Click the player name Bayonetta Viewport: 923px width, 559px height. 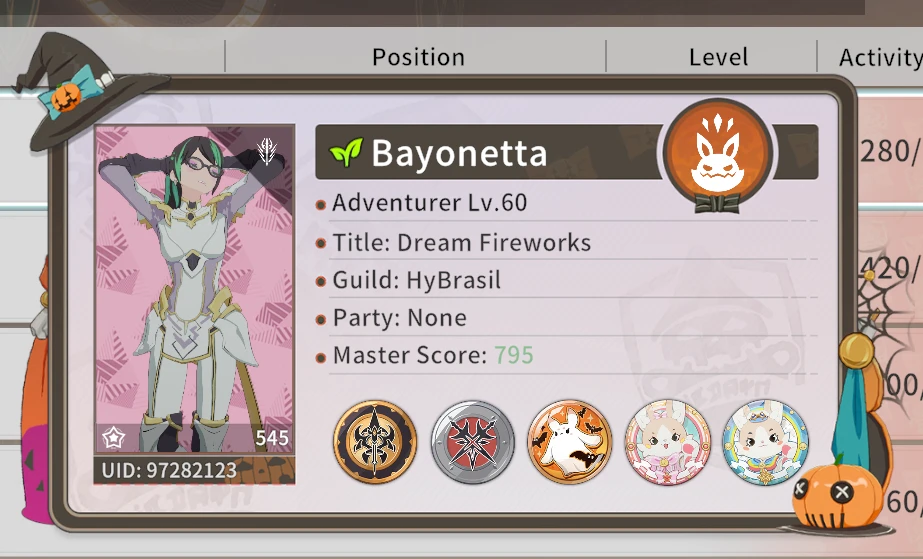459,154
